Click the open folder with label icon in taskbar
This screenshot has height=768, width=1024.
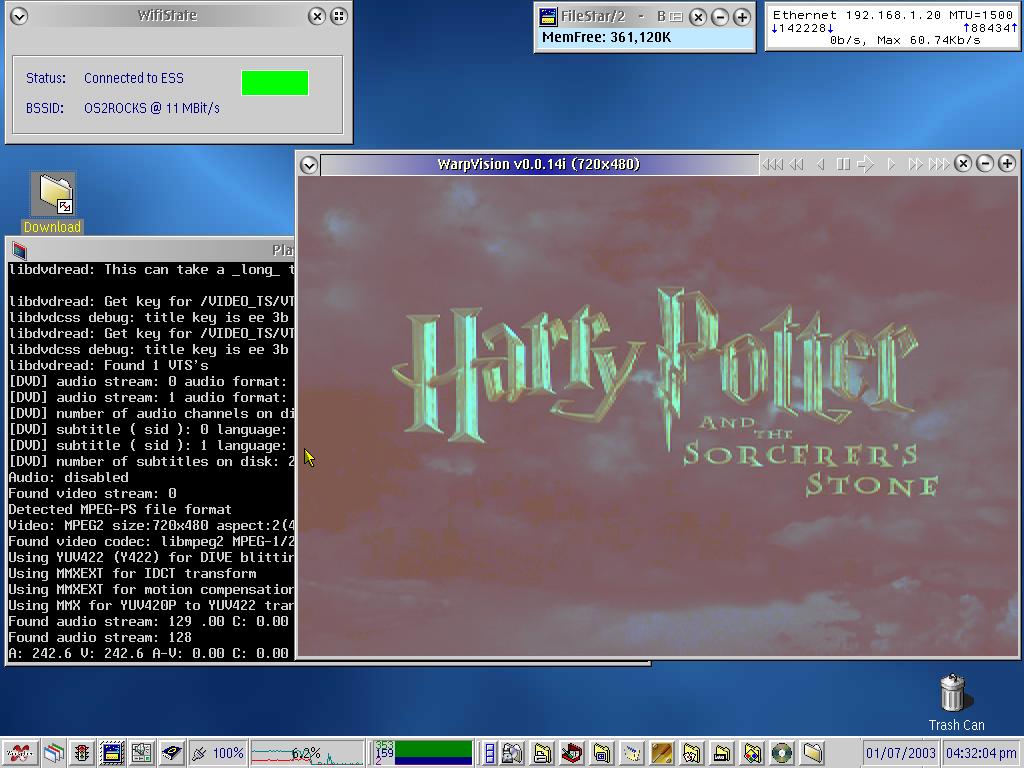722,754
